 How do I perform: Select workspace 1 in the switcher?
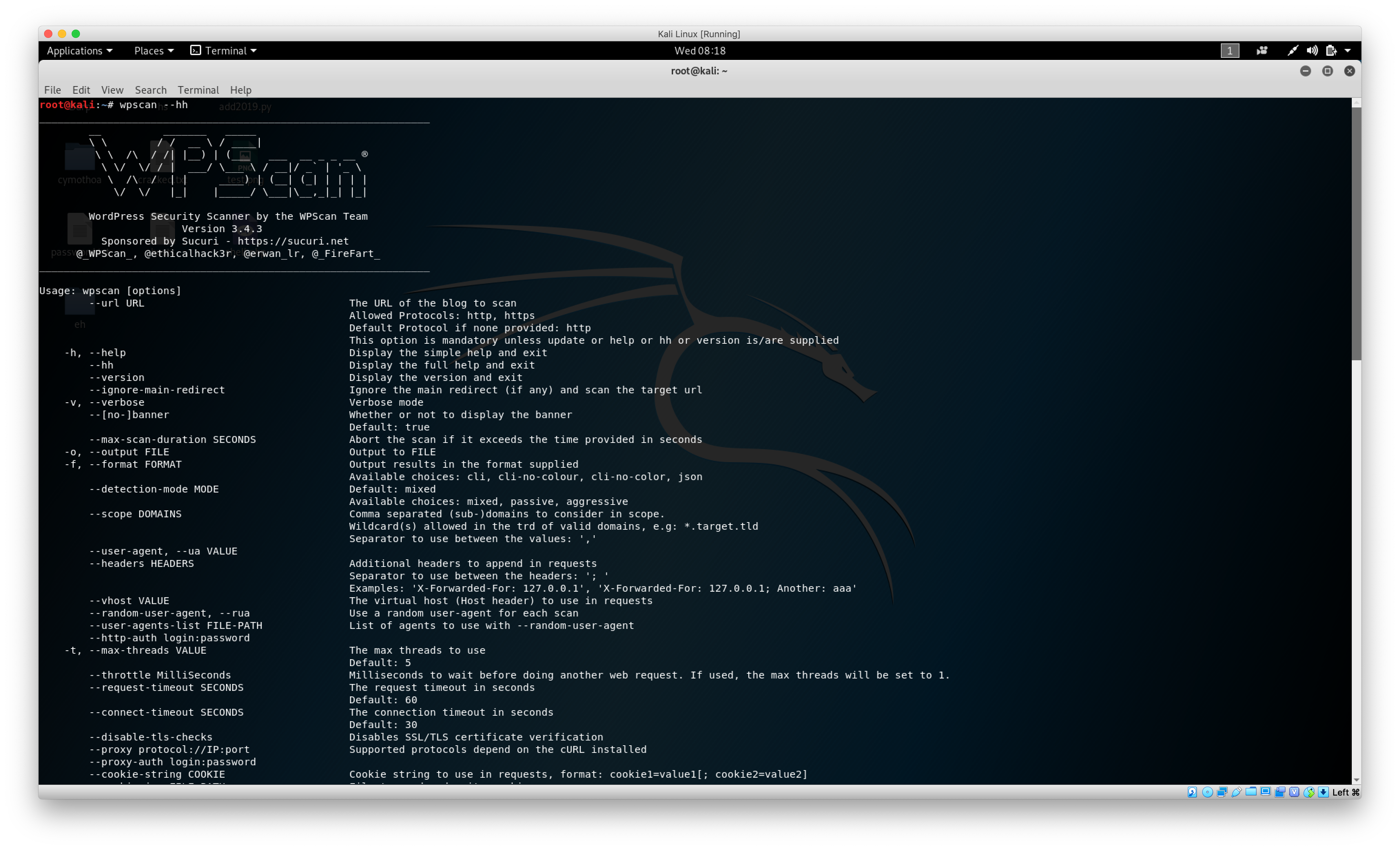[1229, 51]
